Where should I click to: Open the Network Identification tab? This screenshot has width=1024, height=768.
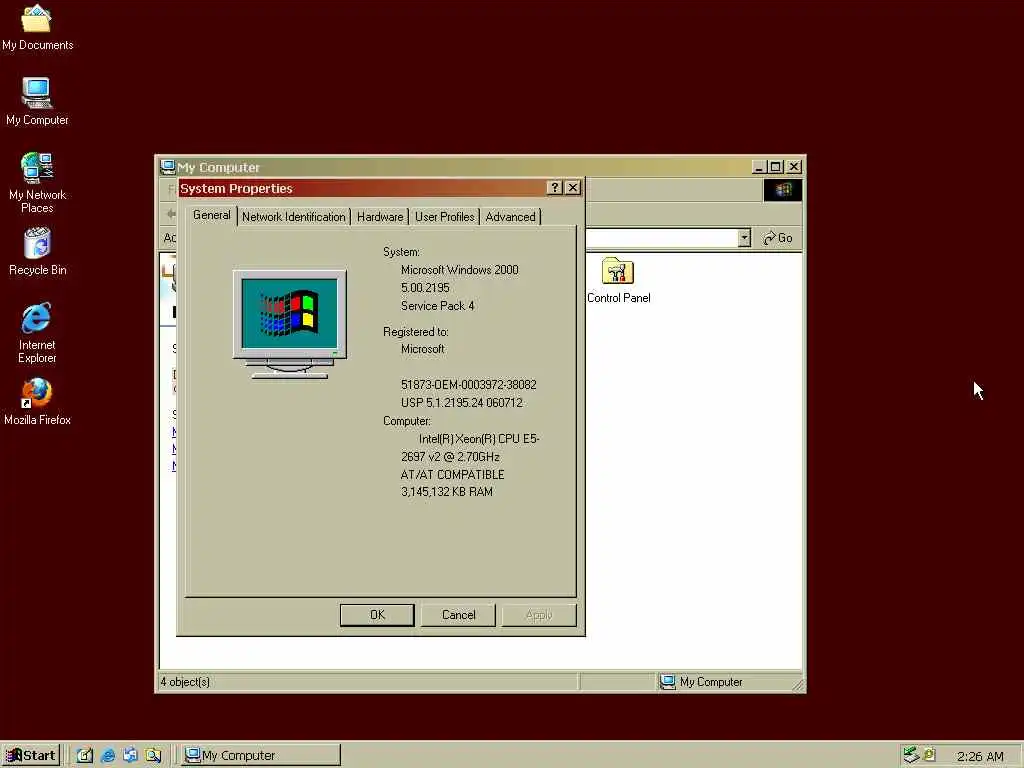click(x=293, y=217)
